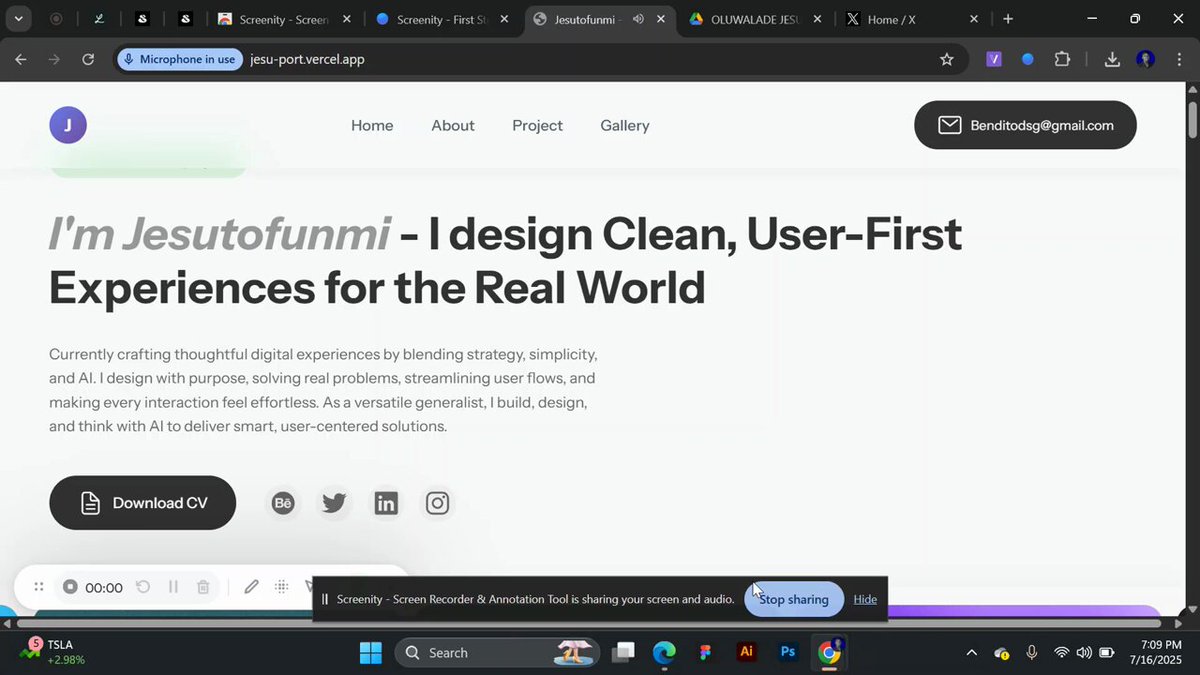Open the Windows Start menu
1200x675 pixels.
tap(371, 652)
